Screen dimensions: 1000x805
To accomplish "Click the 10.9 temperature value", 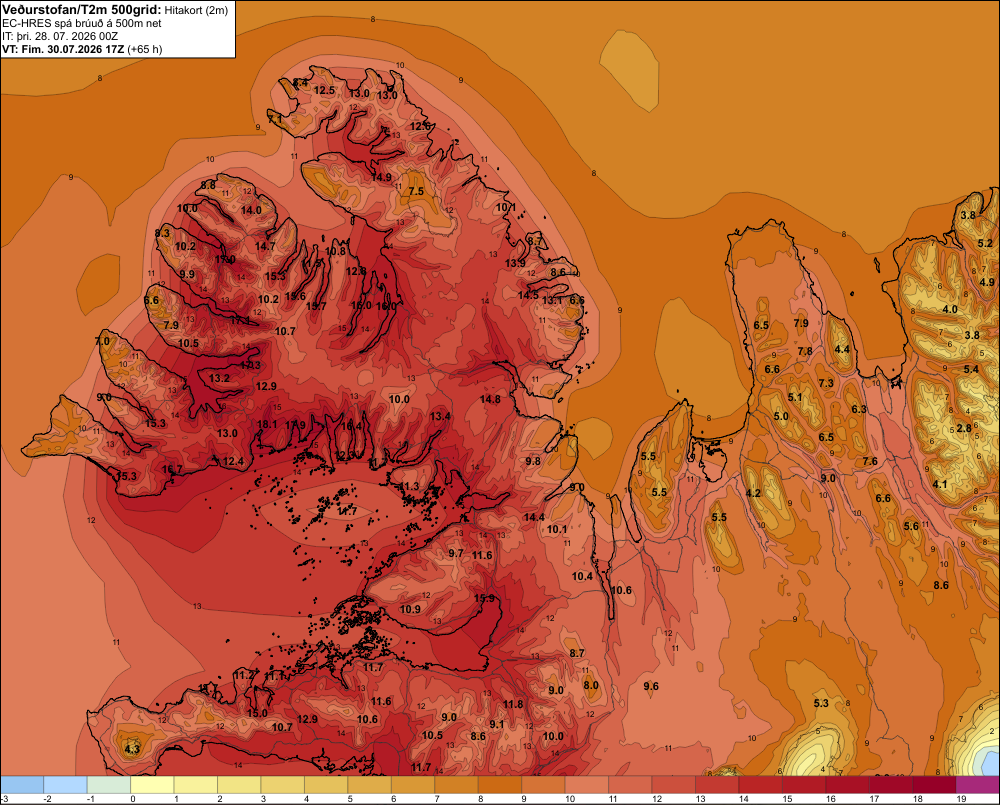I will click(x=410, y=609).
